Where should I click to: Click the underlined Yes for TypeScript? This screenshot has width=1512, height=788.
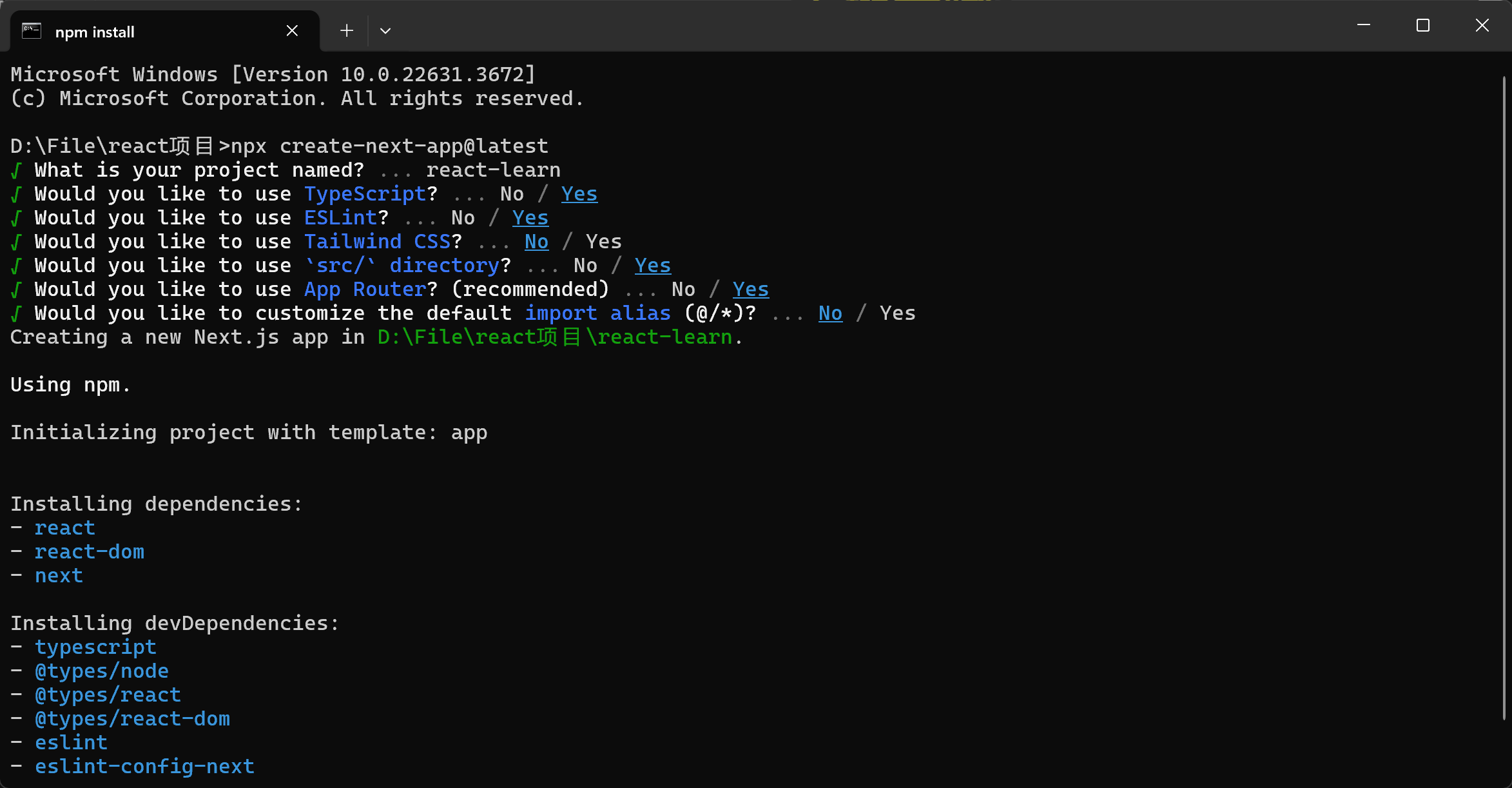click(x=579, y=194)
